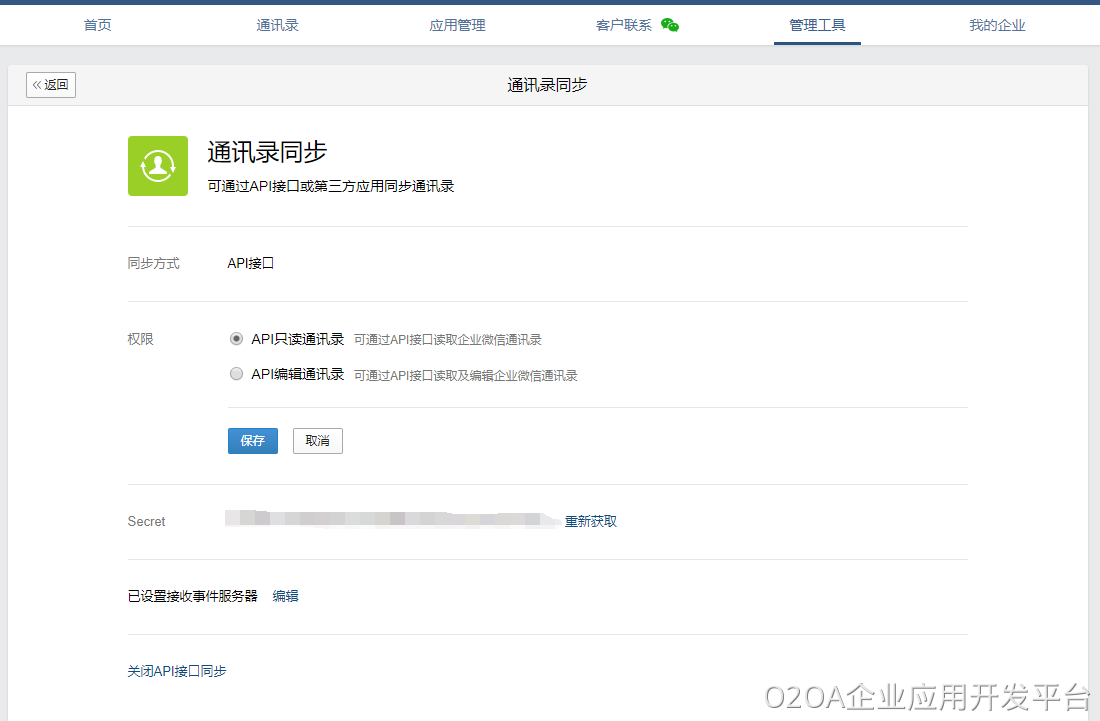Switch to the 通讯录 tab
1100x721 pixels.
[x=277, y=25]
